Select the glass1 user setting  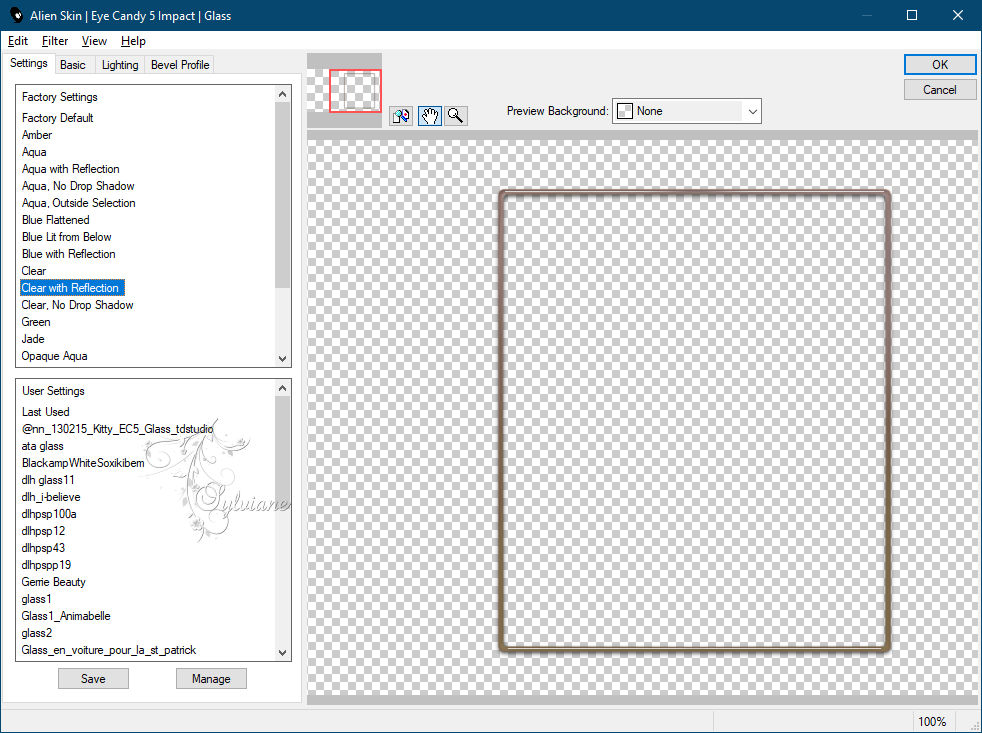pyautogui.click(x=36, y=599)
